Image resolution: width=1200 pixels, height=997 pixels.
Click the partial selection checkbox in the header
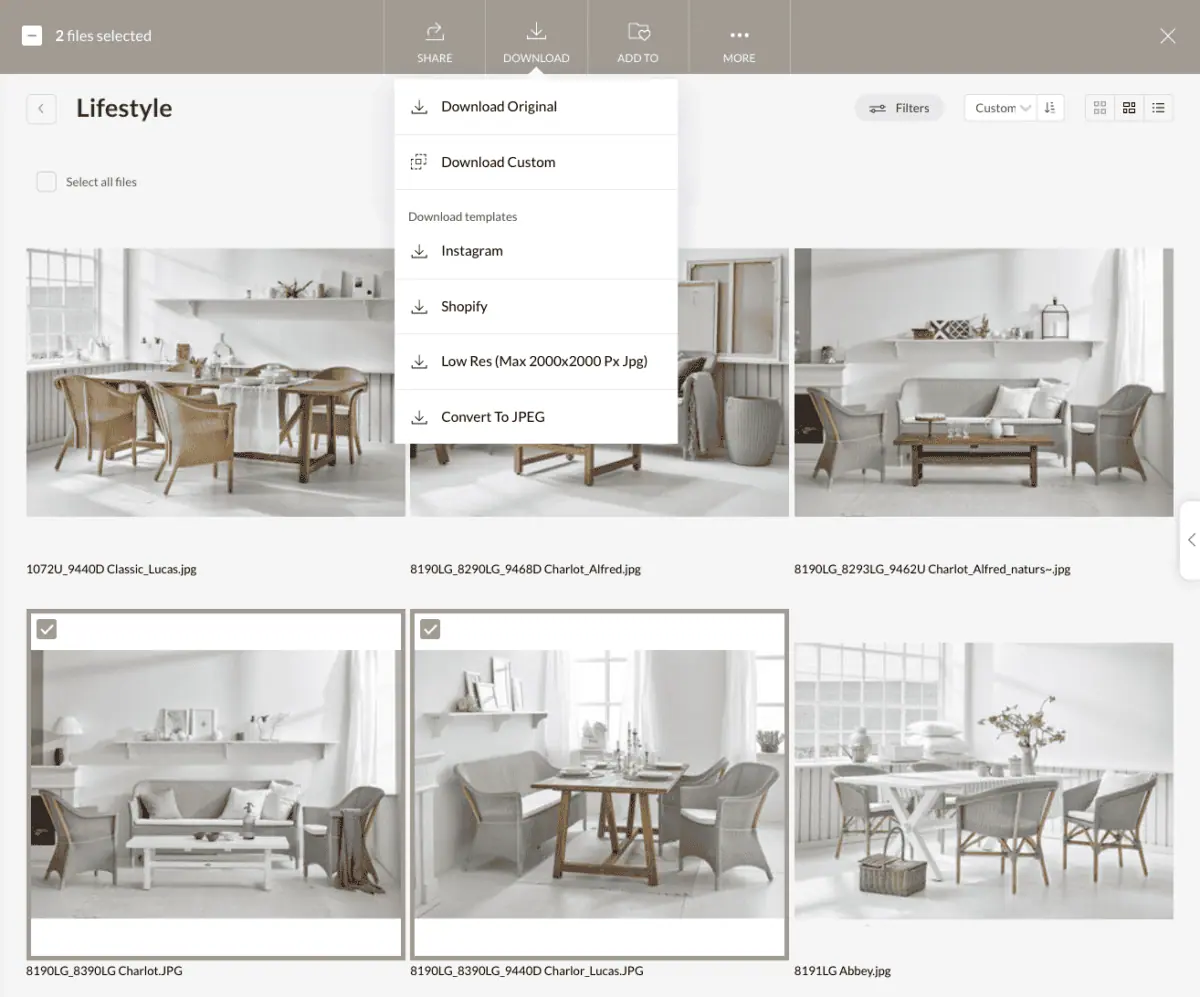click(31, 35)
